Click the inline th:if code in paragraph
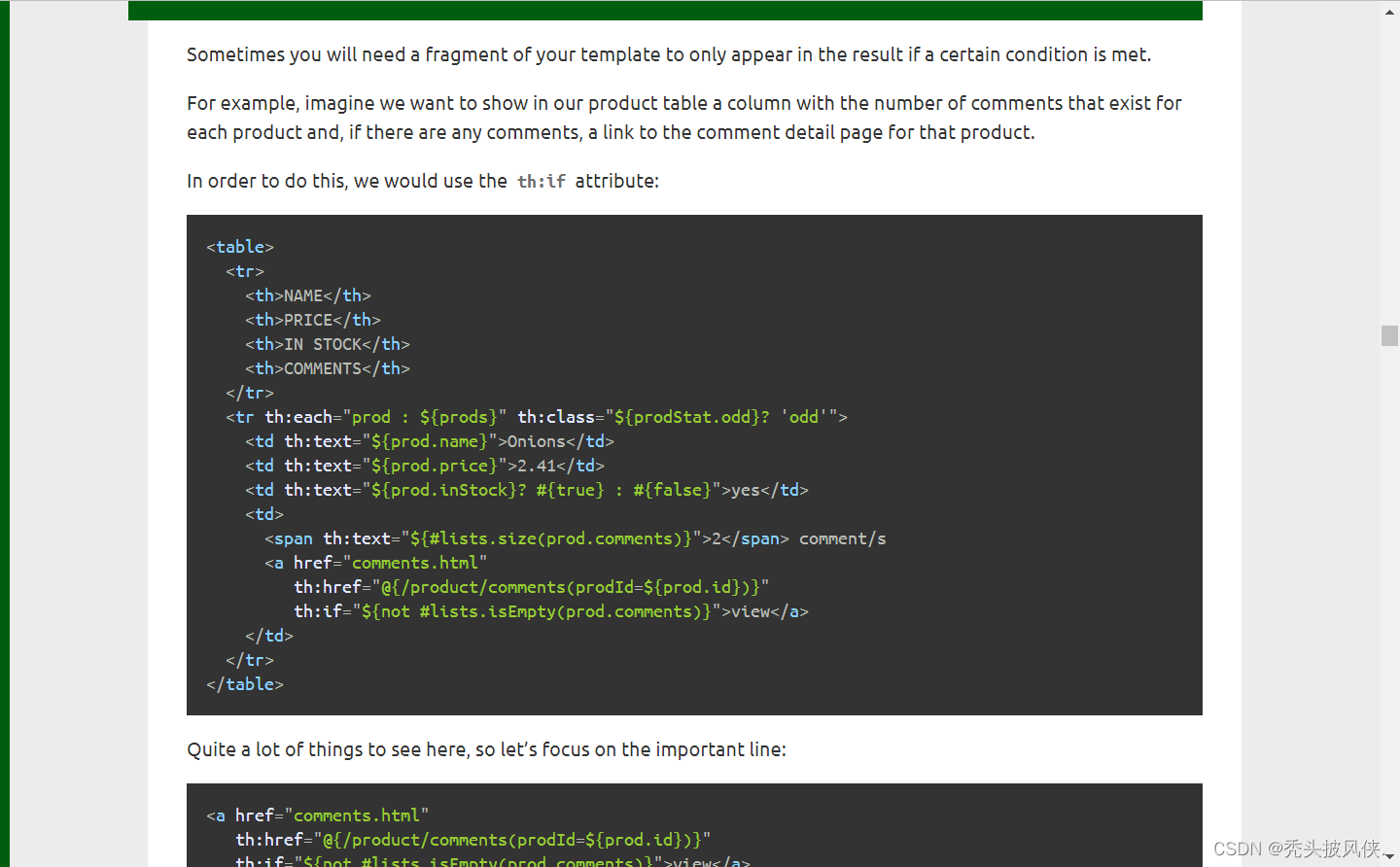 pos(542,182)
